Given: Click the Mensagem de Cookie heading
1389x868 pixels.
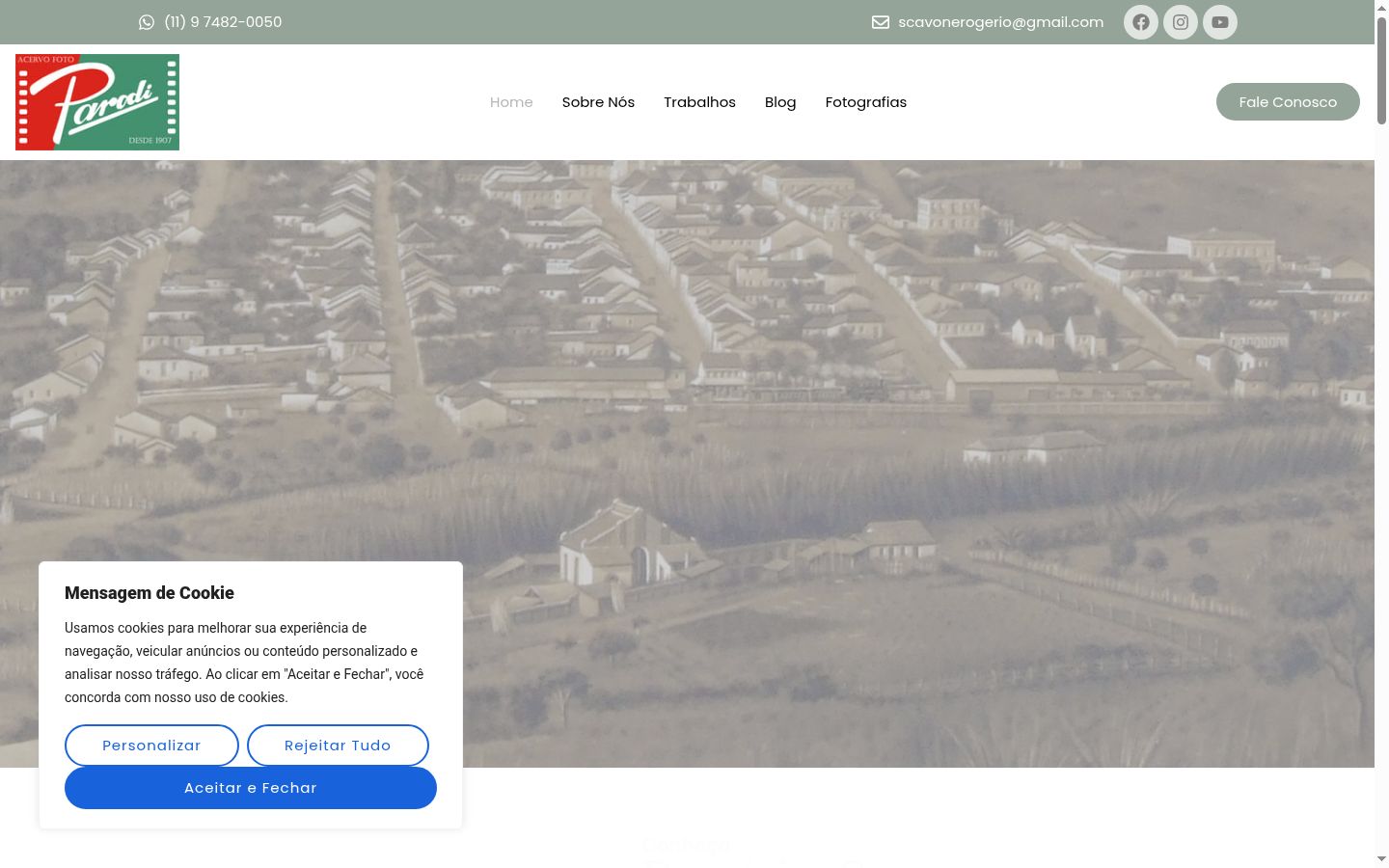Looking at the screenshot, I should coord(150,593).
